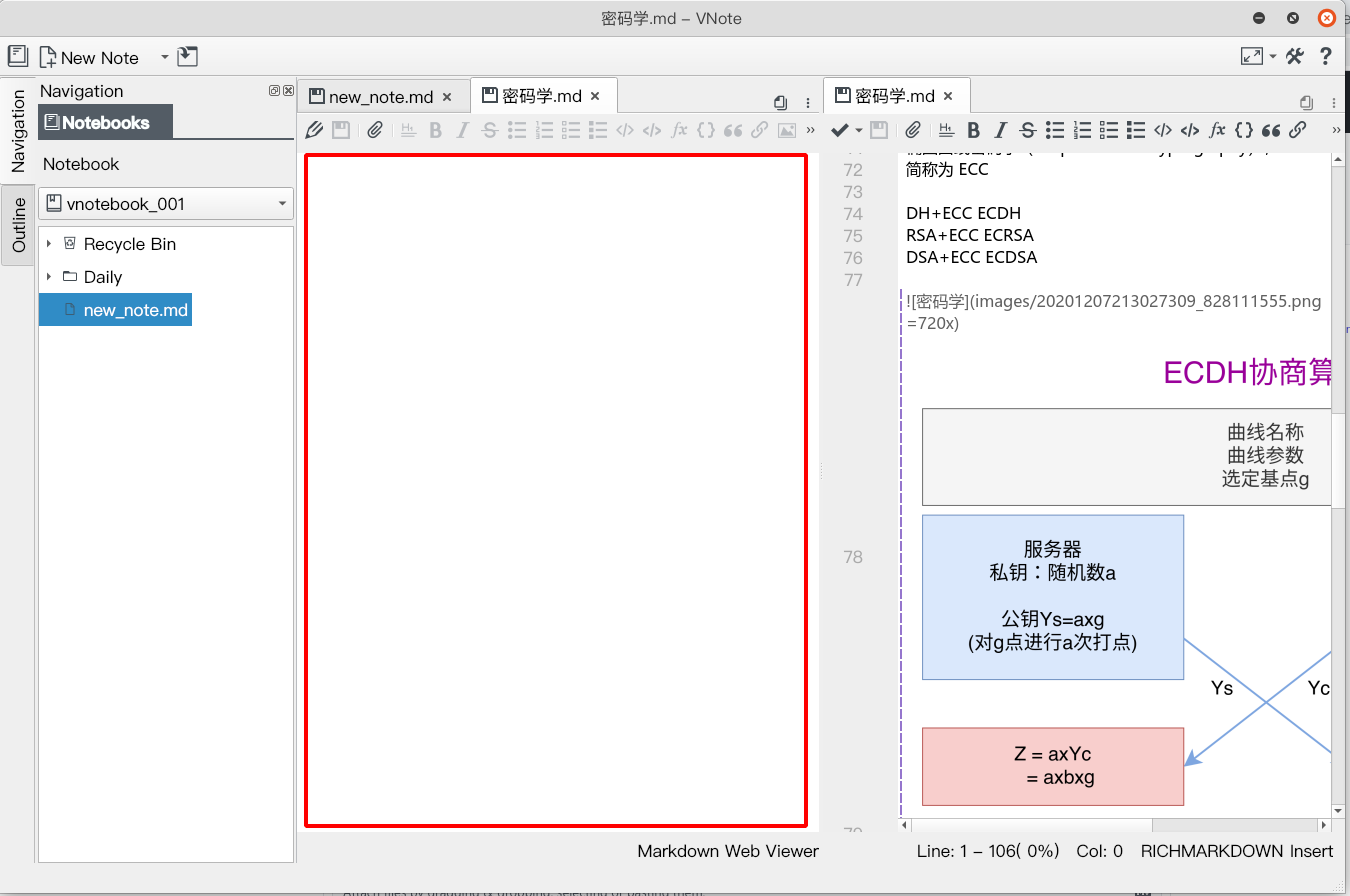Expand the Daily folder node
Screen dimensions: 1350x896
tap(48, 277)
